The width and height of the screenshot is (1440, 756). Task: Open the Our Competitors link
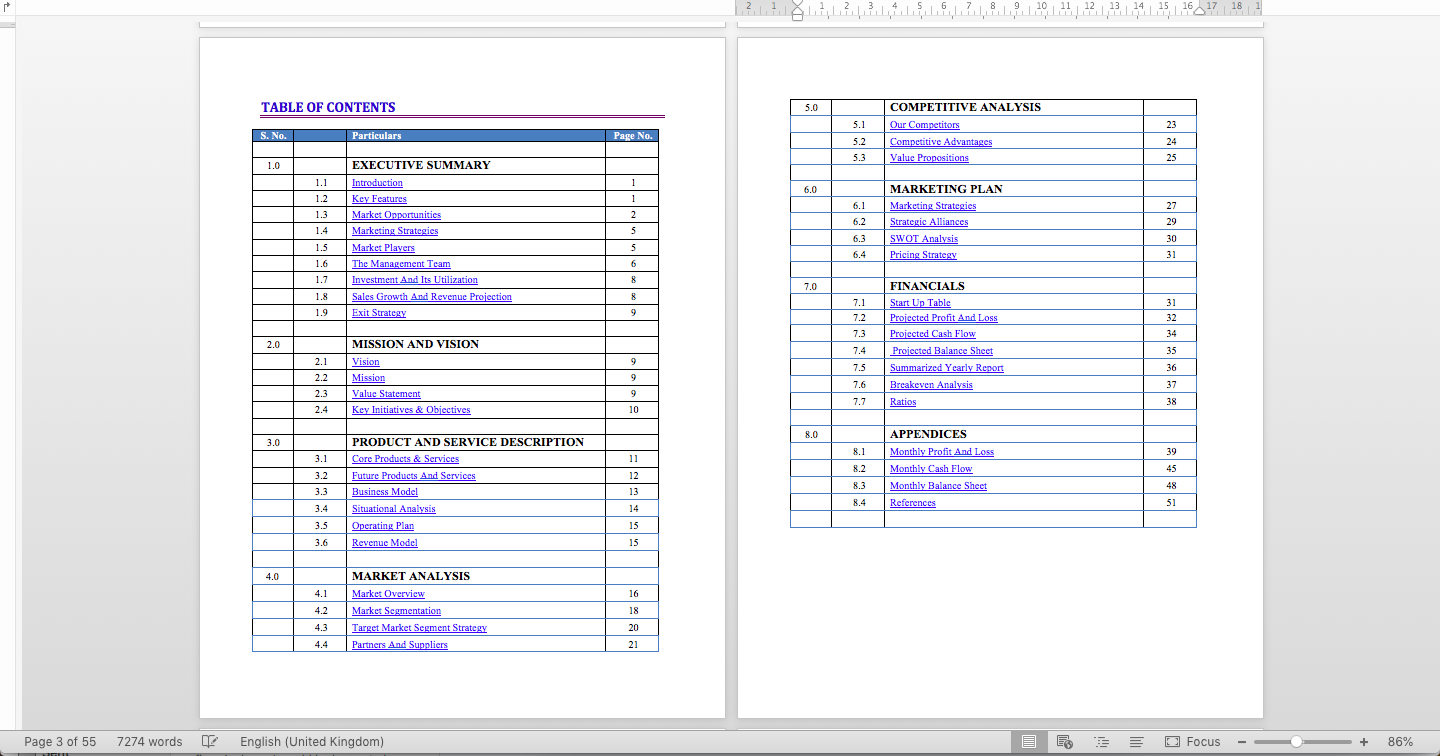(925, 125)
